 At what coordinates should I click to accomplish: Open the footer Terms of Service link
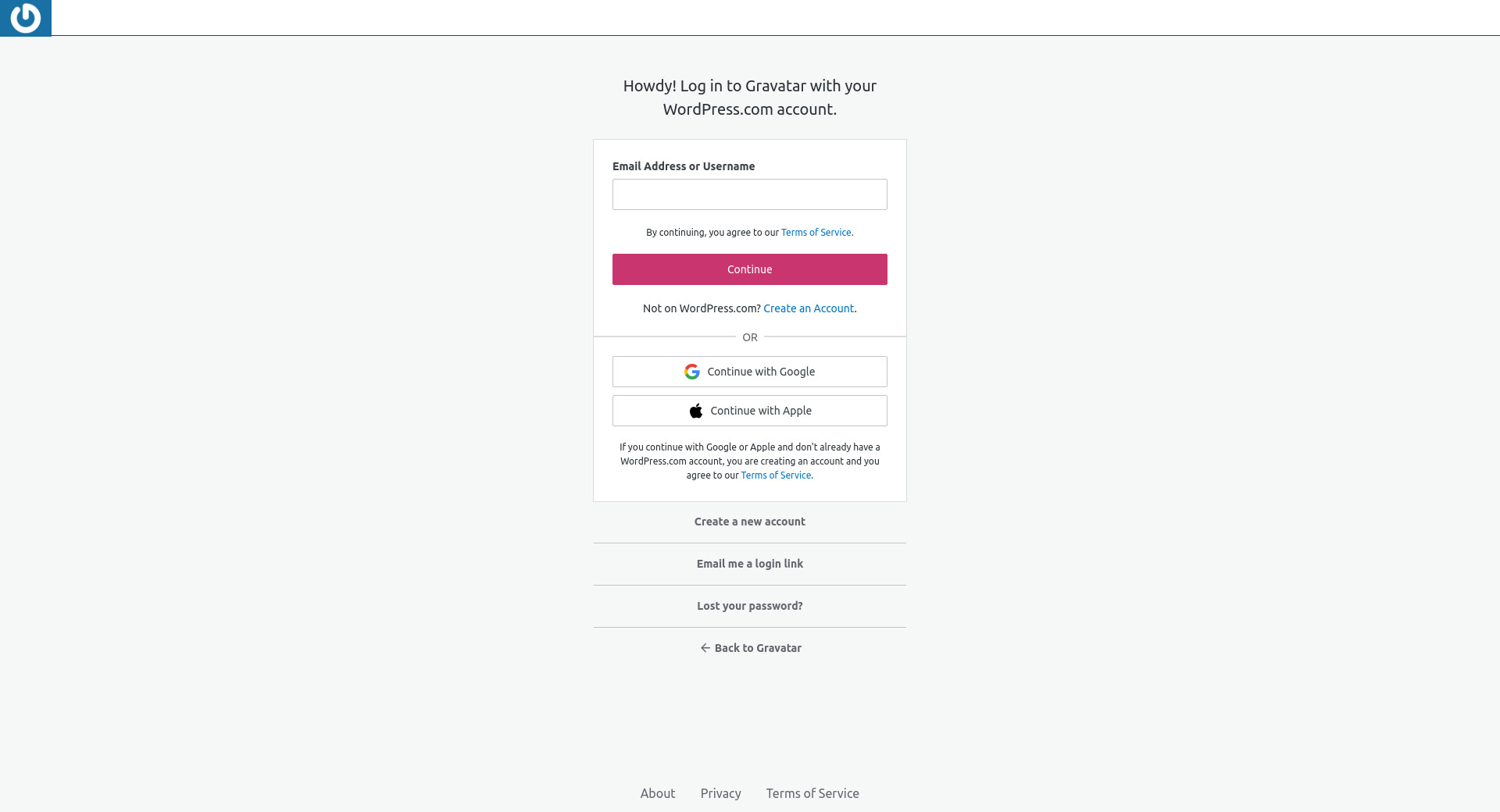coord(812,793)
